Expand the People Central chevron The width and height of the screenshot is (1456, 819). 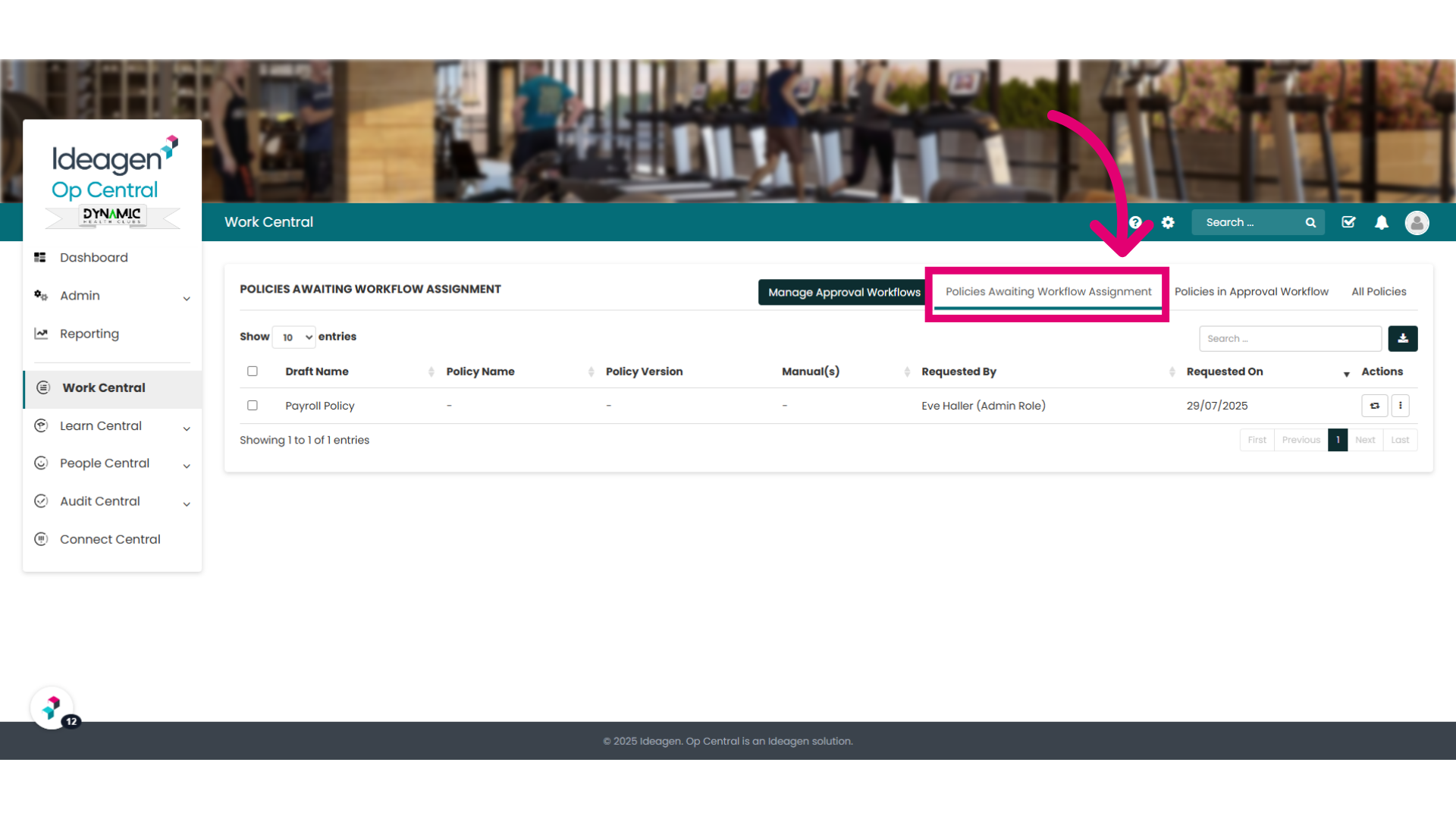187,466
